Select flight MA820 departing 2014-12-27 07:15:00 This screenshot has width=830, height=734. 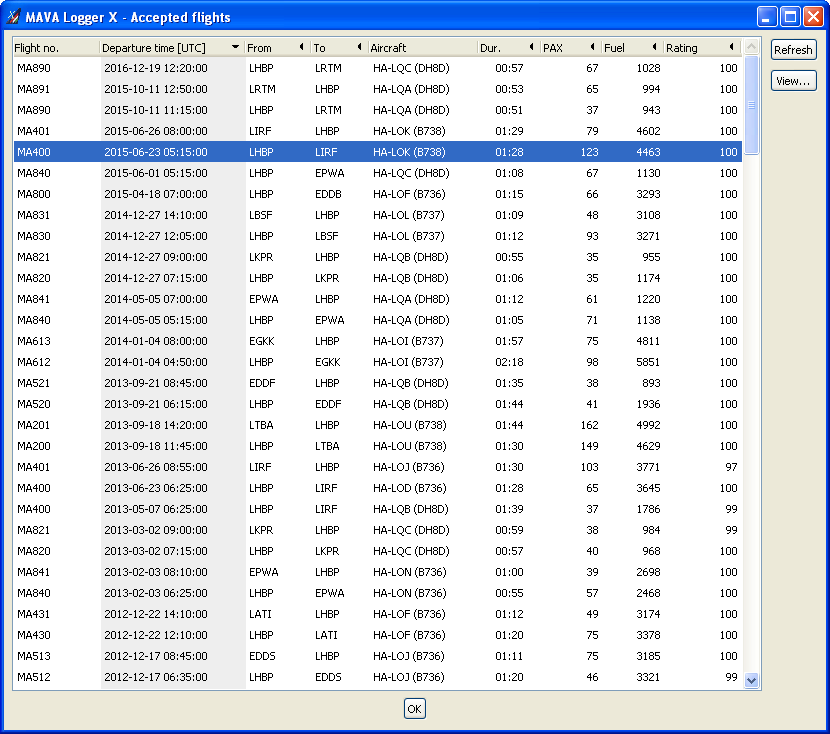coord(377,278)
